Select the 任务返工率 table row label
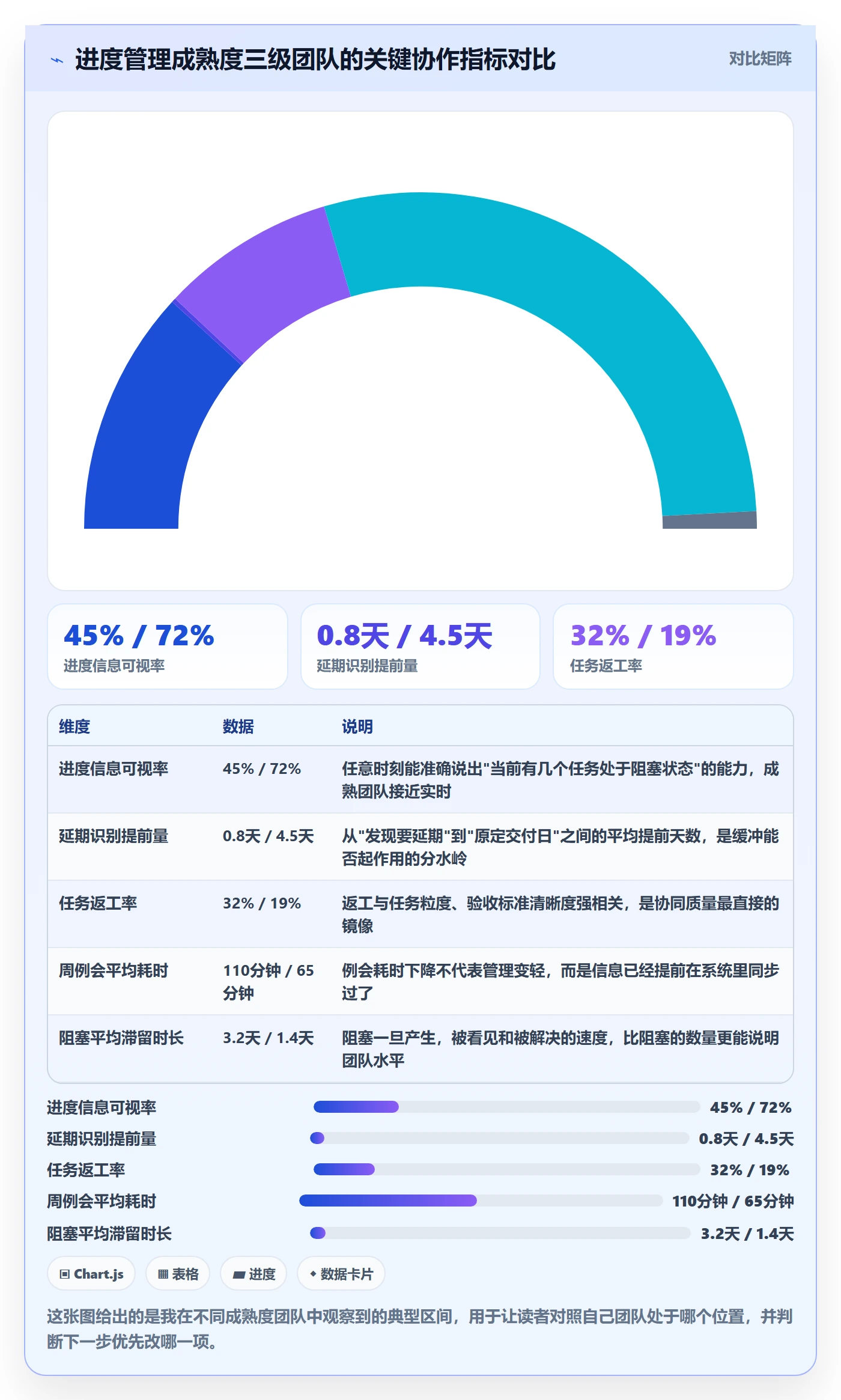This screenshot has height=1400, width=841. [x=98, y=903]
